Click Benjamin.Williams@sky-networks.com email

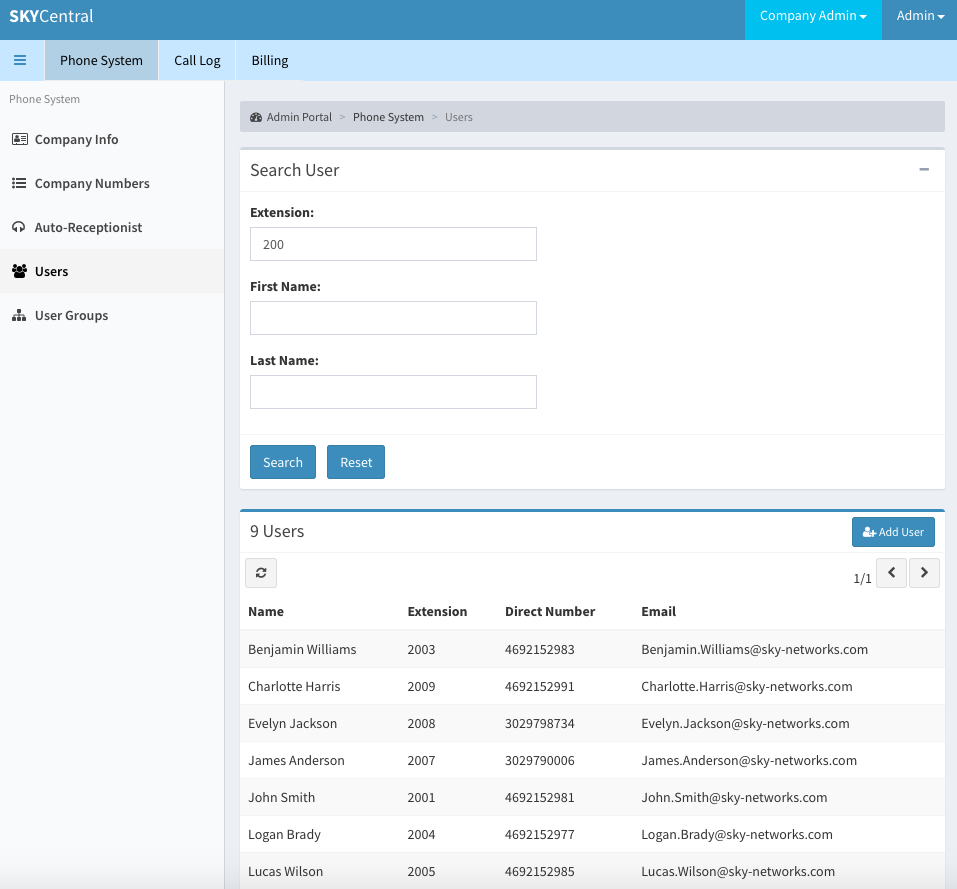coord(754,649)
